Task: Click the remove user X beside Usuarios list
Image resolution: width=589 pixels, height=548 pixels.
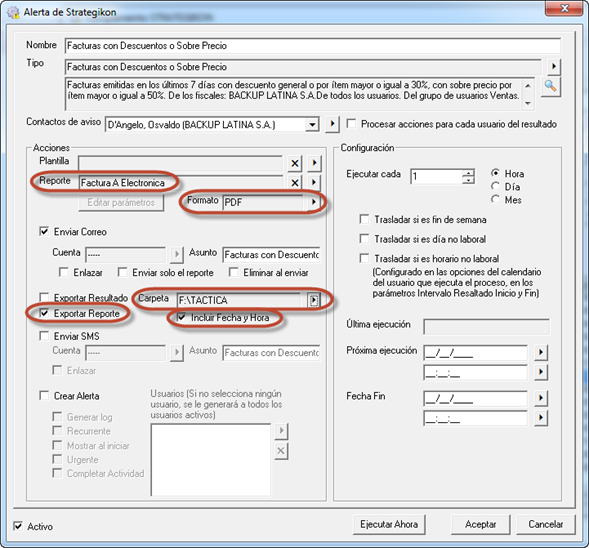Action: pos(281,450)
